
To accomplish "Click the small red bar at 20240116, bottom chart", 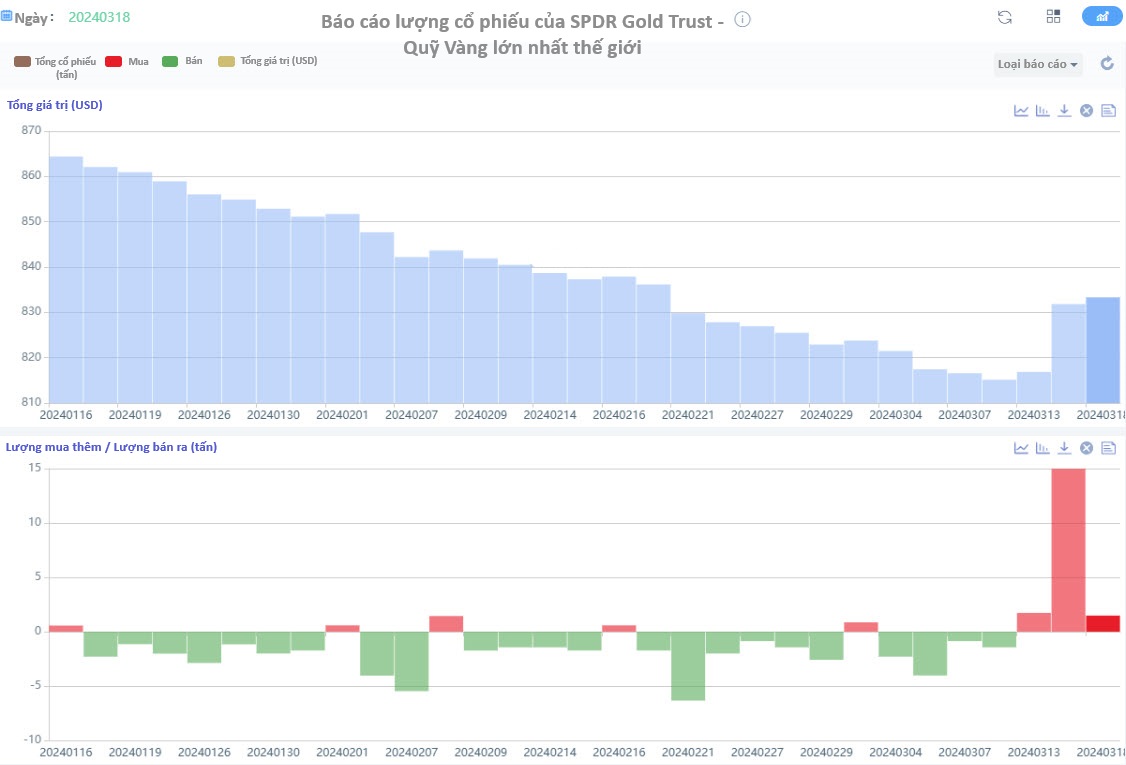I will point(66,629).
